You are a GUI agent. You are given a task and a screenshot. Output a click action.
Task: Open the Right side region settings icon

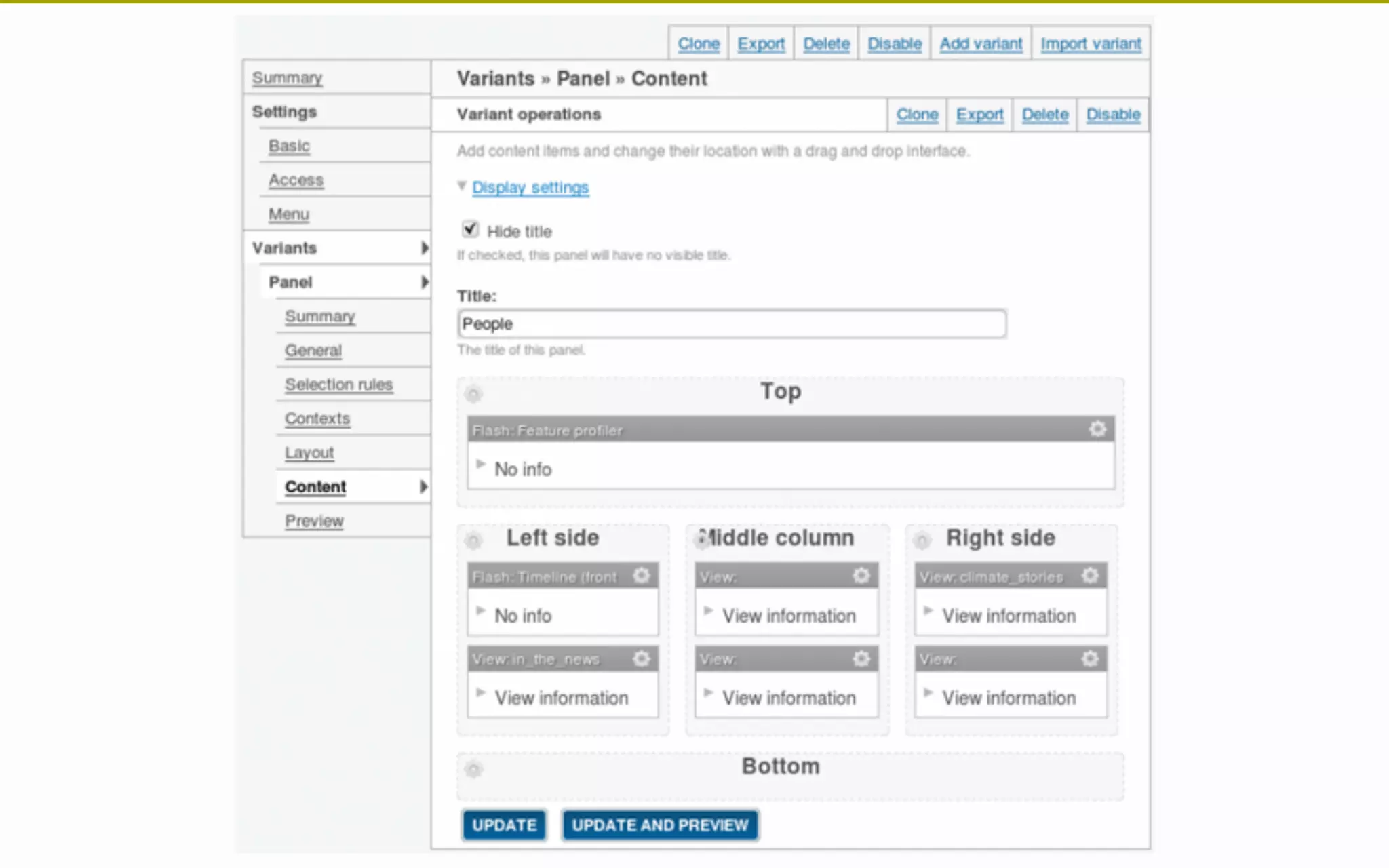pos(922,540)
